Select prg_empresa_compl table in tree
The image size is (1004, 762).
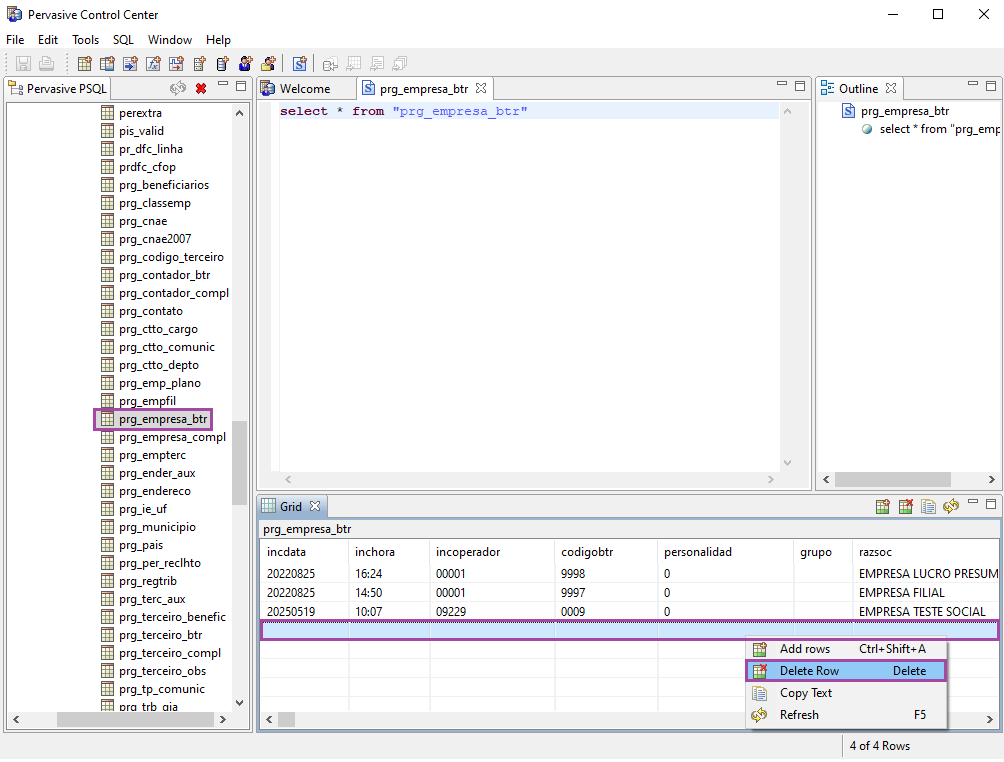(171, 437)
